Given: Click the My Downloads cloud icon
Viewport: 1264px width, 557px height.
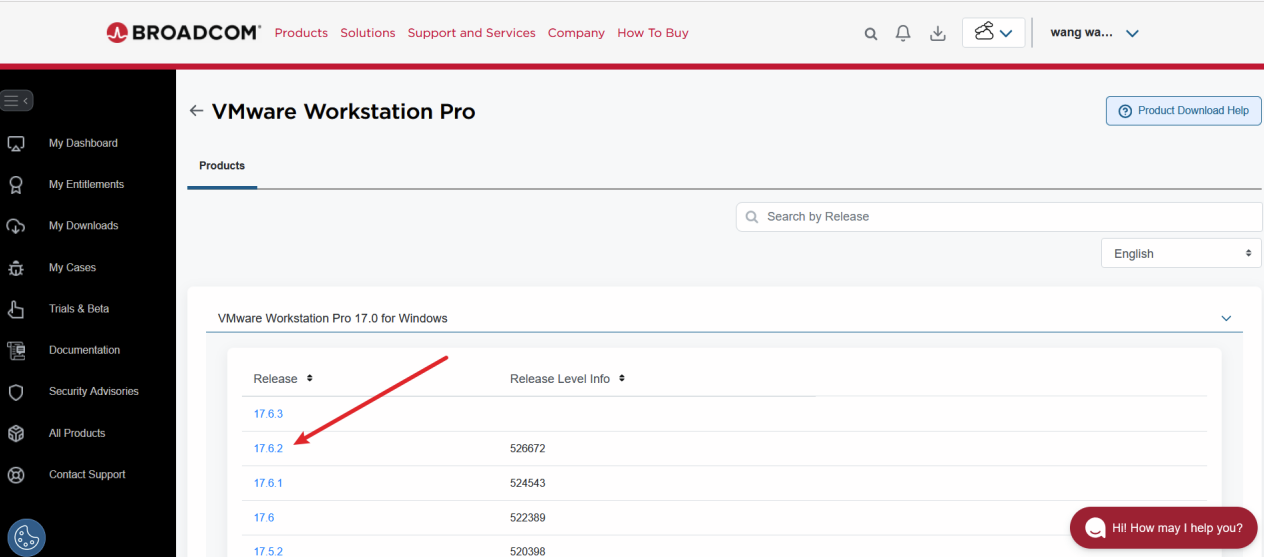Looking at the screenshot, I should coord(16,226).
